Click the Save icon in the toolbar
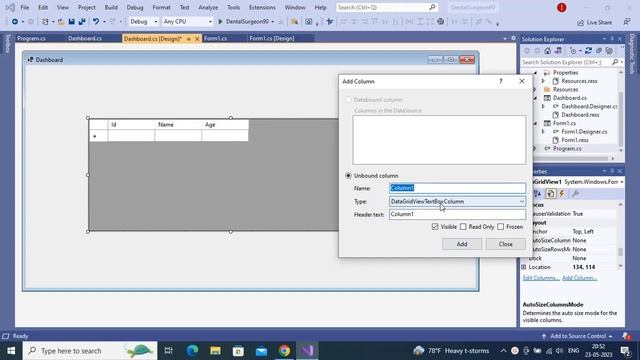 [x=71, y=22]
